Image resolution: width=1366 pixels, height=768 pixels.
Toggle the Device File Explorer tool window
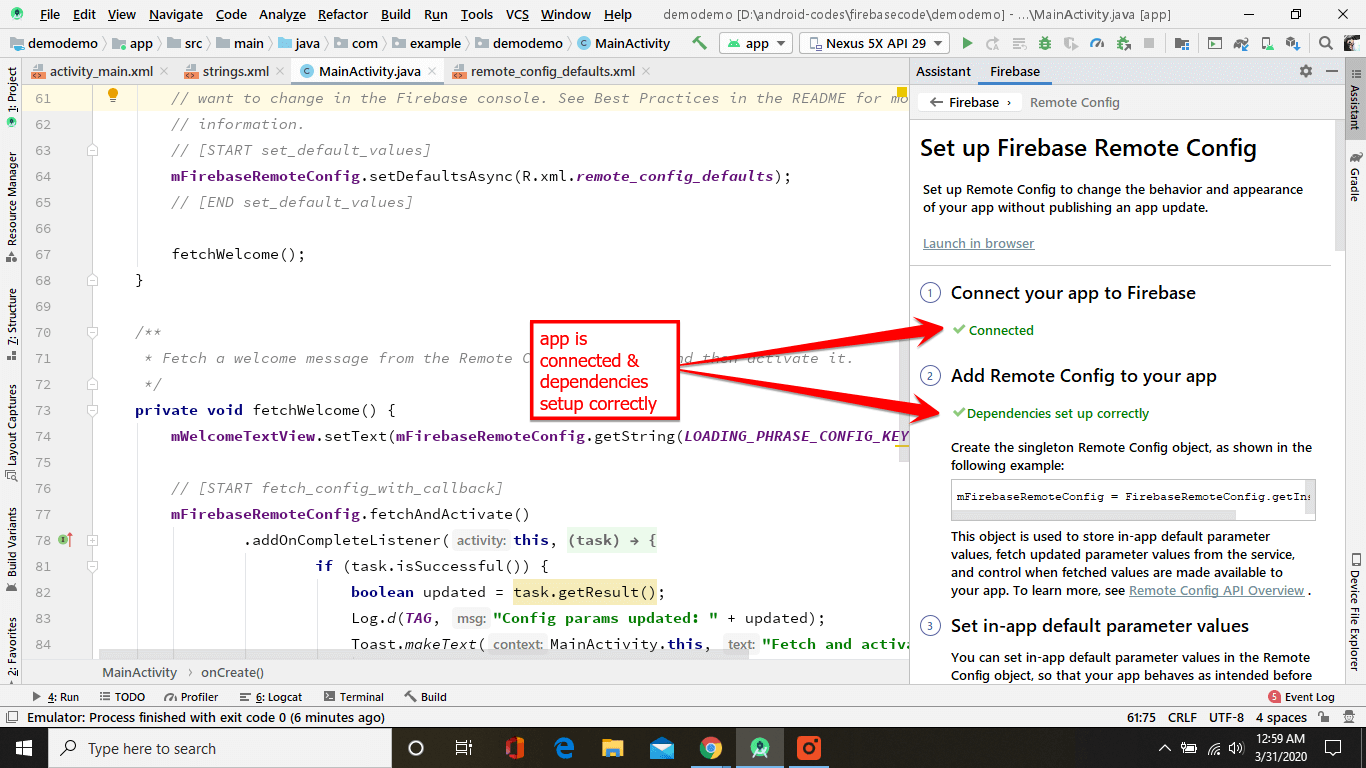[x=1355, y=610]
